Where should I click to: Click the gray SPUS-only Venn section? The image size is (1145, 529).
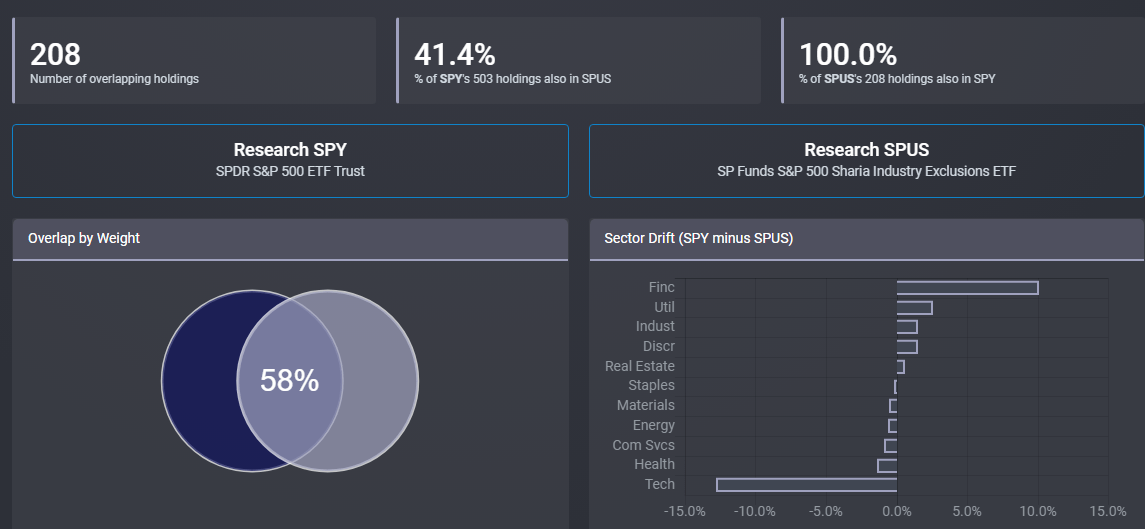380,381
